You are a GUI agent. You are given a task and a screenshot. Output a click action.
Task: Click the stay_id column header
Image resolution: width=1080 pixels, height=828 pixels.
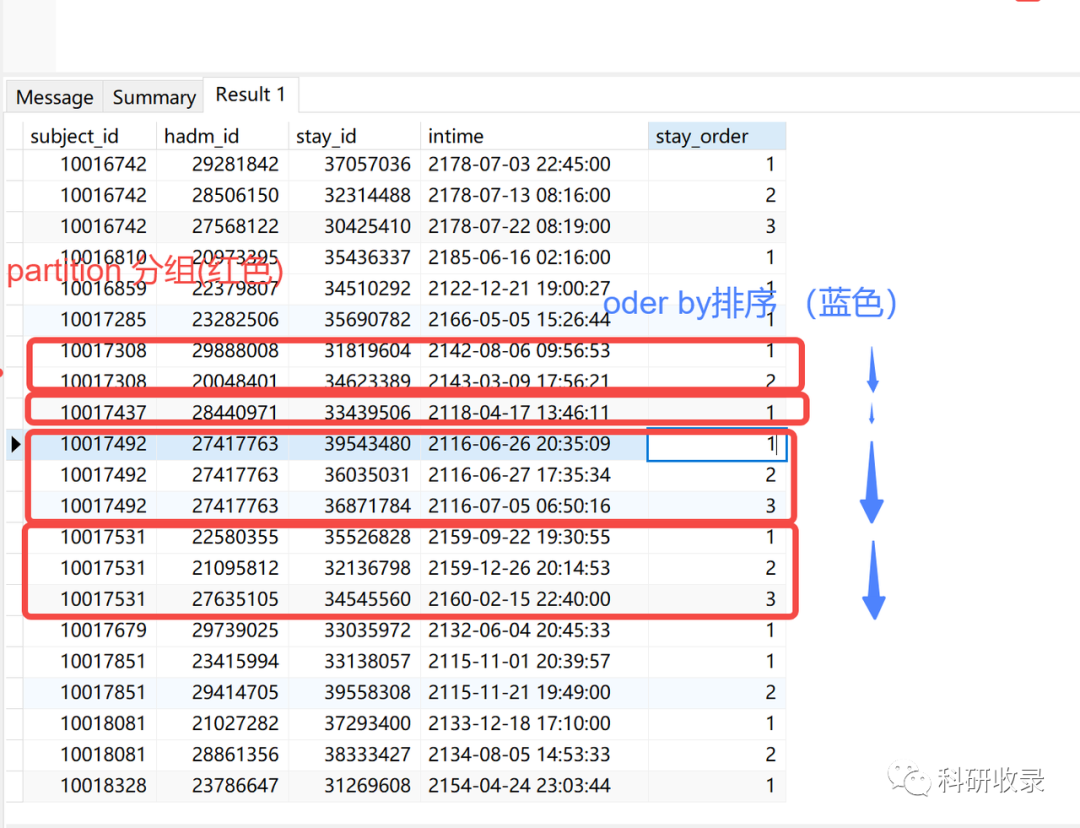[354, 136]
